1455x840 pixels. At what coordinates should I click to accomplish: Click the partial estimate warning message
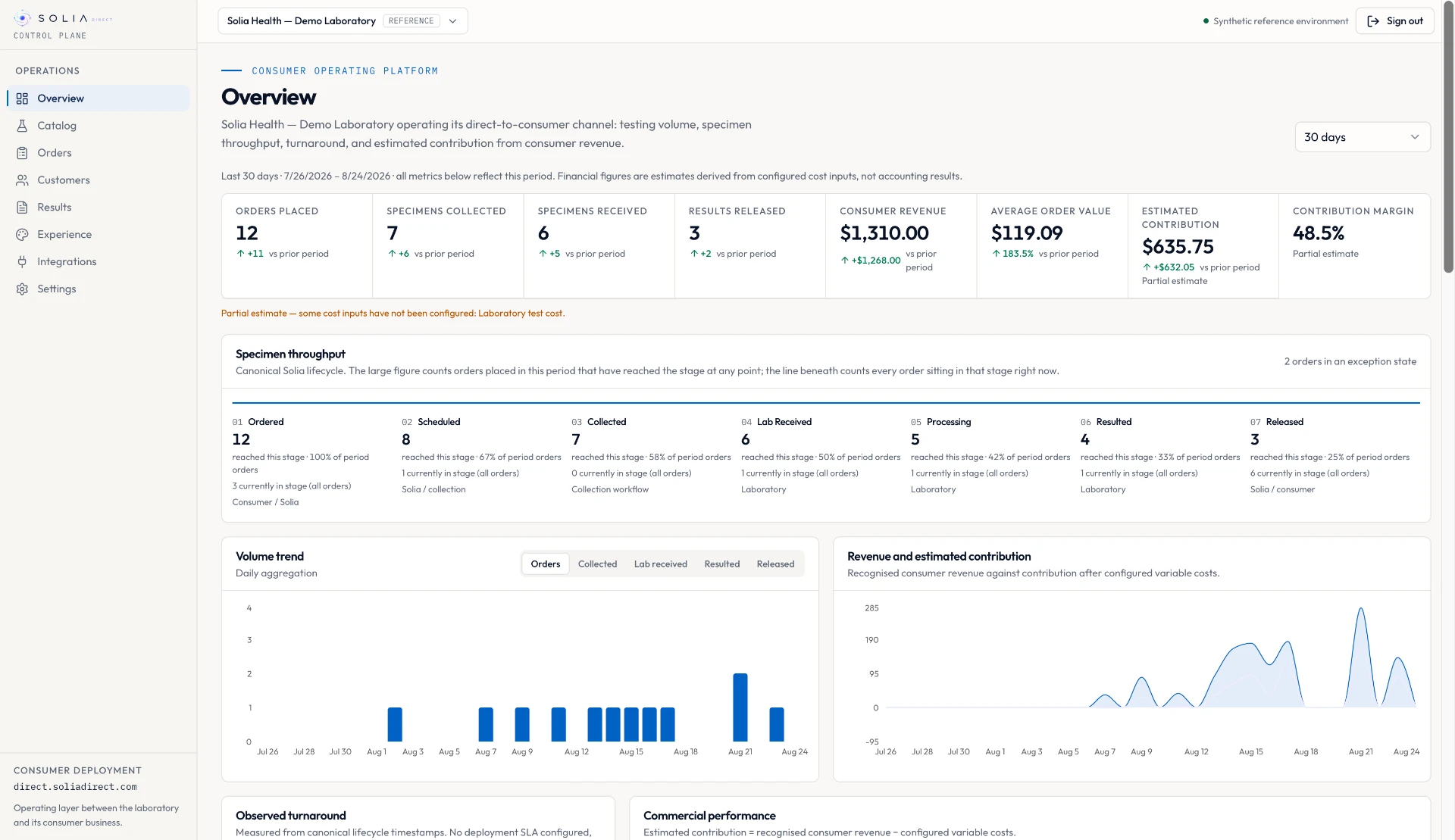(393, 314)
